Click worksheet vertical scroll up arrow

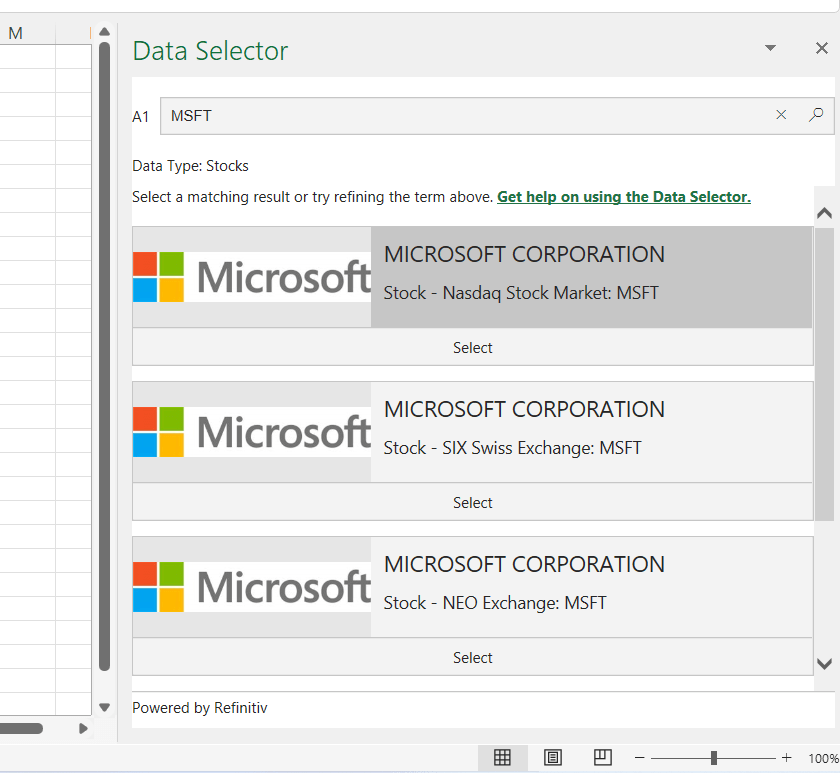(x=104, y=32)
